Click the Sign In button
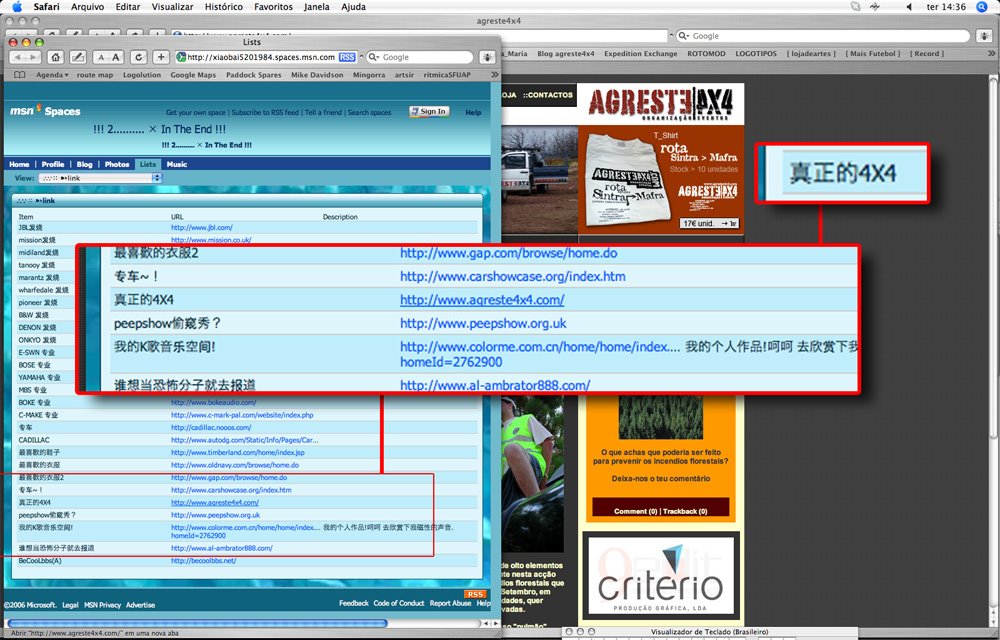This screenshot has height=640, width=1000. click(429, 112)
